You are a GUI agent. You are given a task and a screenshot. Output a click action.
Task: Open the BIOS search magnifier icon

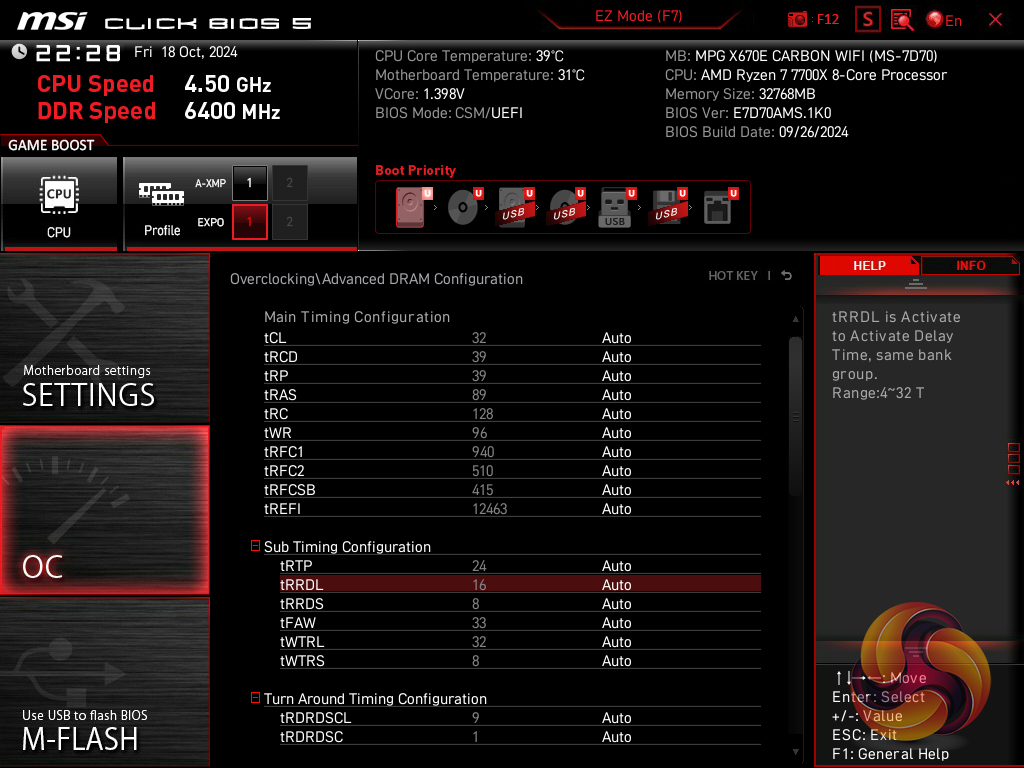[x=902, y=20]
